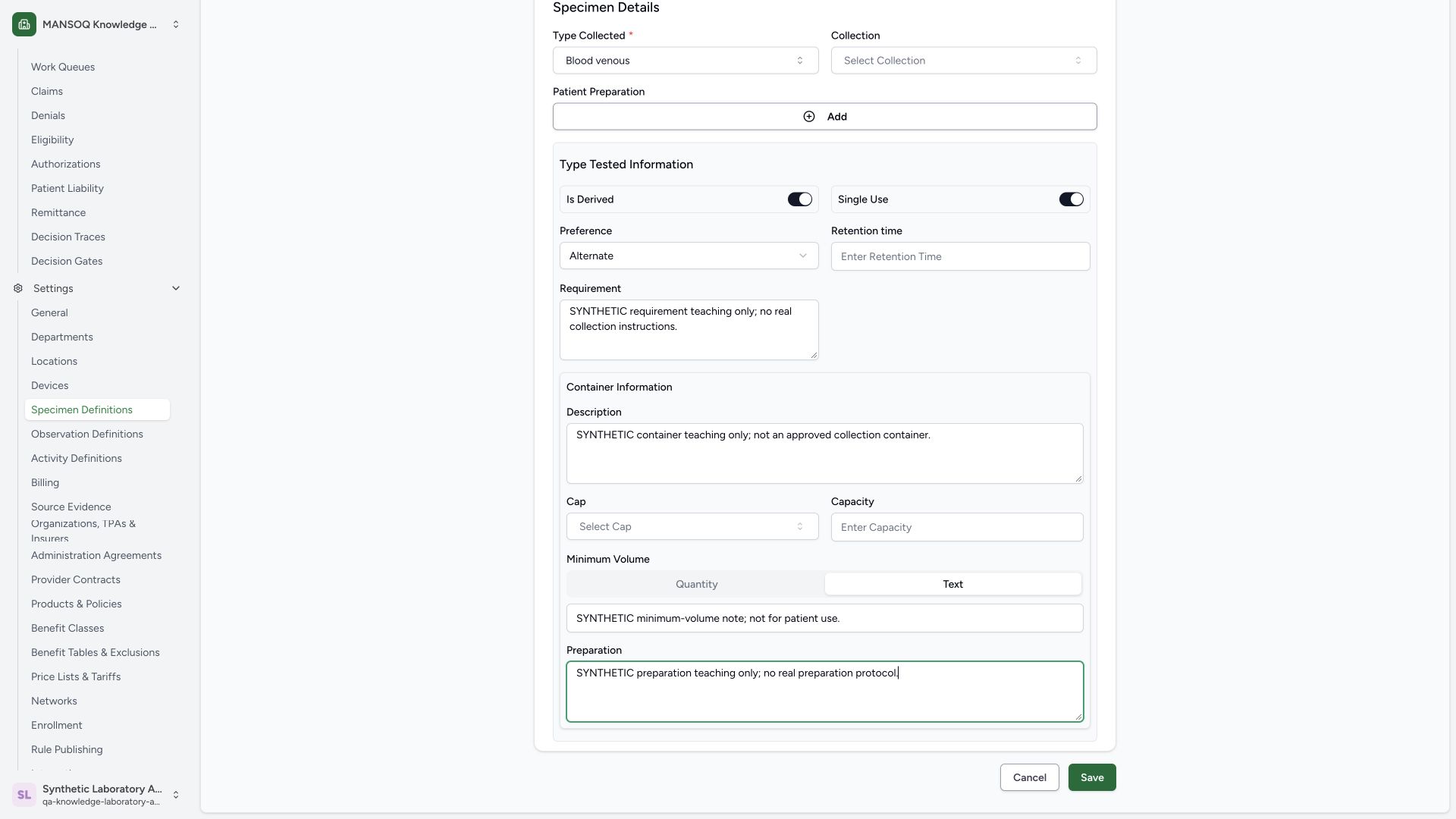Collapse the Settings section chevron
This screenshot has height=819, width=1456.
(x=176, y=288)
